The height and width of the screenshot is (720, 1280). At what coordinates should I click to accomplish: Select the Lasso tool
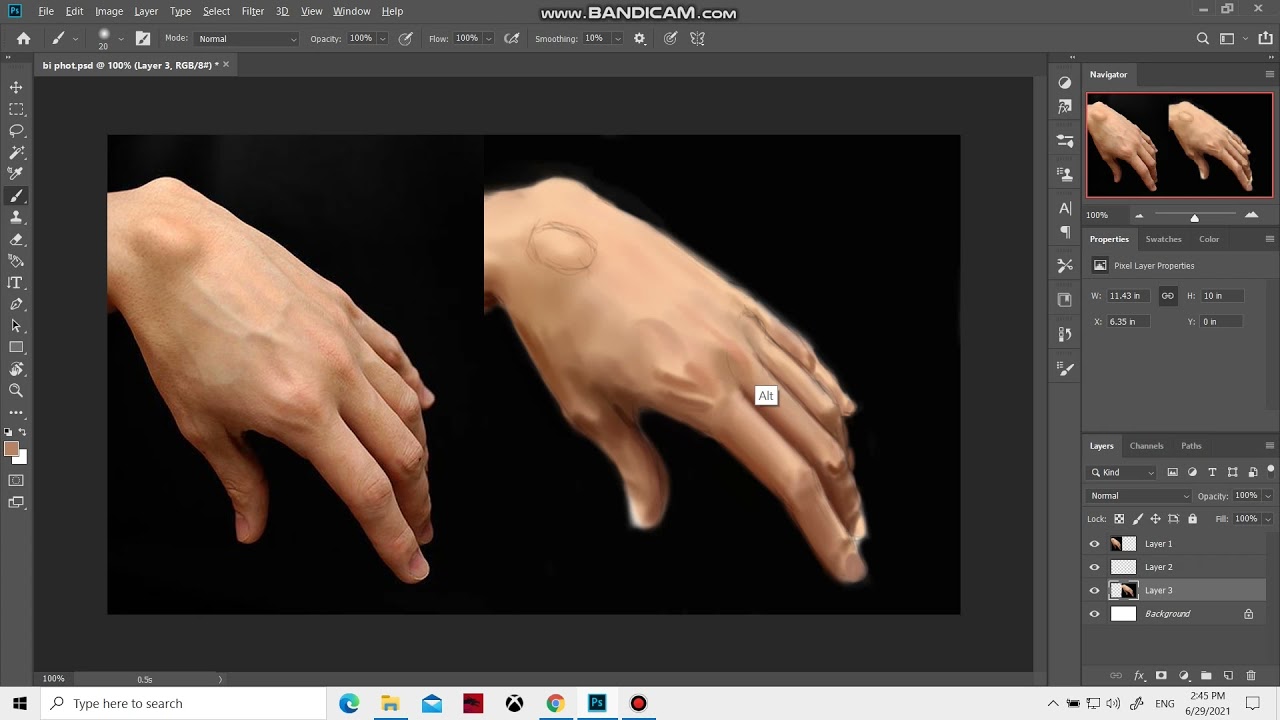pyautogui.click(x=16, y=131)
